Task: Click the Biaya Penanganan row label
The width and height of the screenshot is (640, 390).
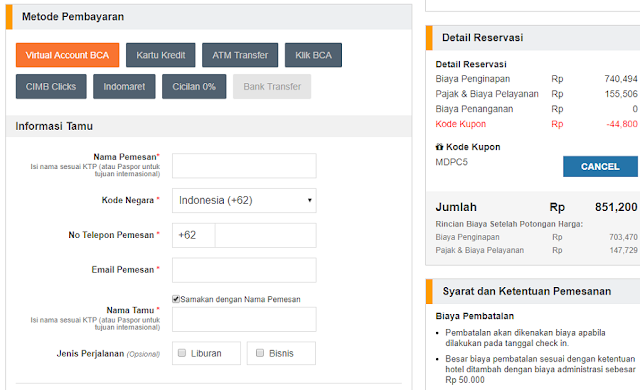Action: 474,109
